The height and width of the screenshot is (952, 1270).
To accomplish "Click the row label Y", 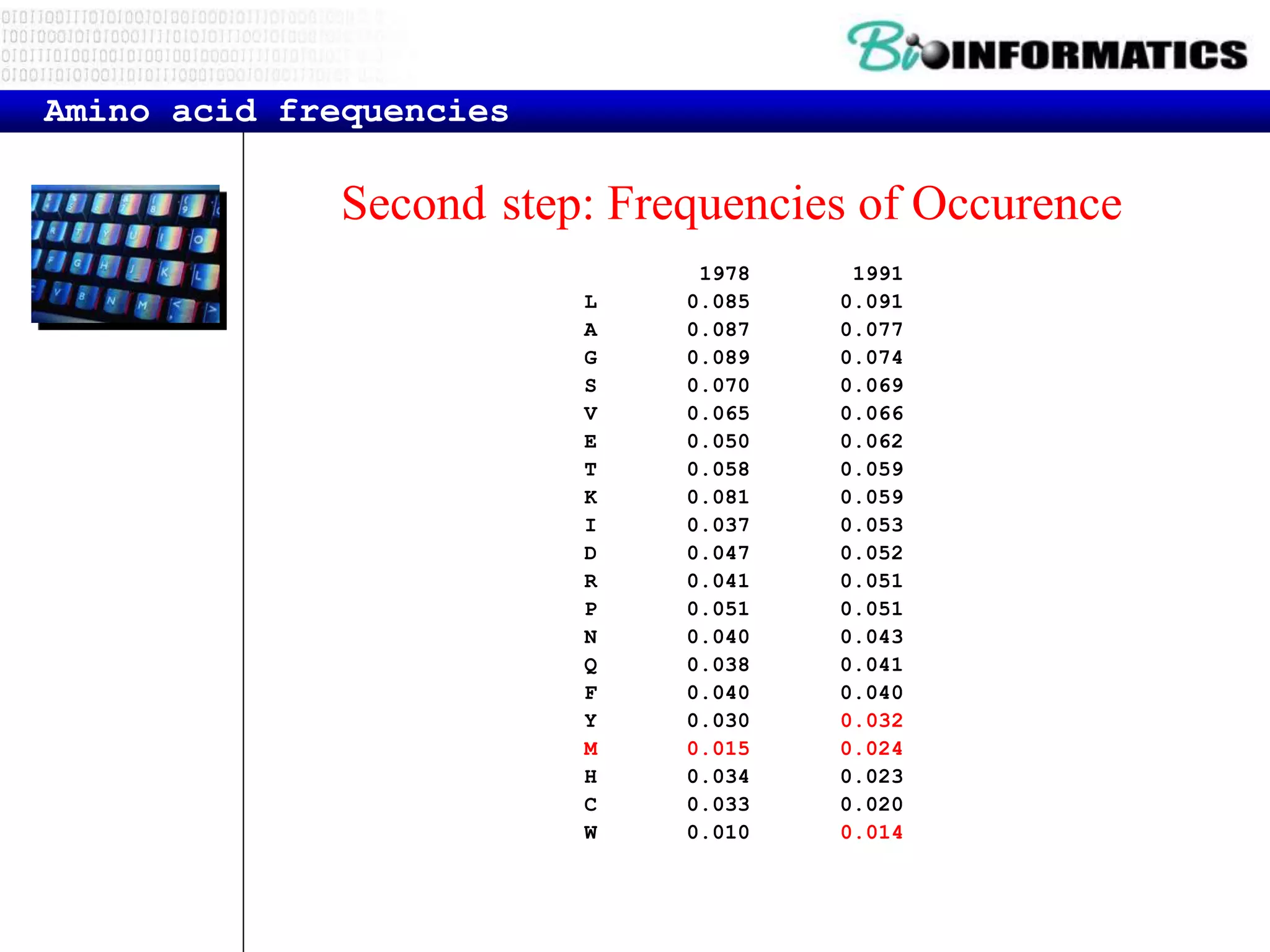I will pos(590,720).
